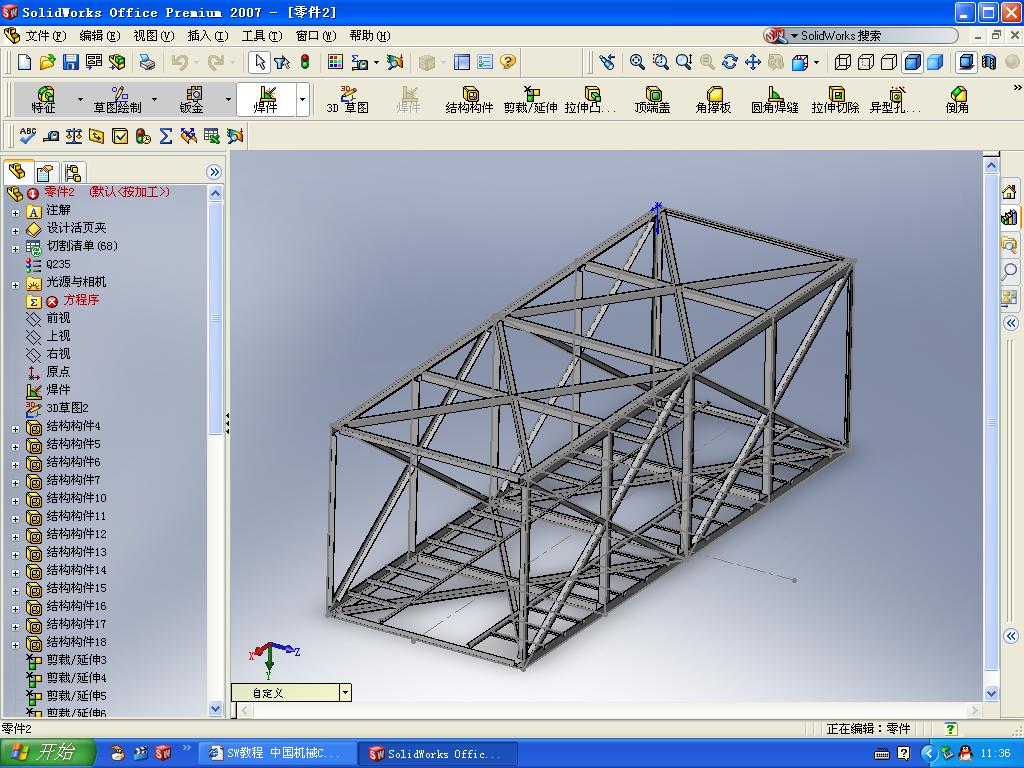This screenshot has height=768, width=1024.
Task: Open the 文件(F) menu
Action: (45, 35)
